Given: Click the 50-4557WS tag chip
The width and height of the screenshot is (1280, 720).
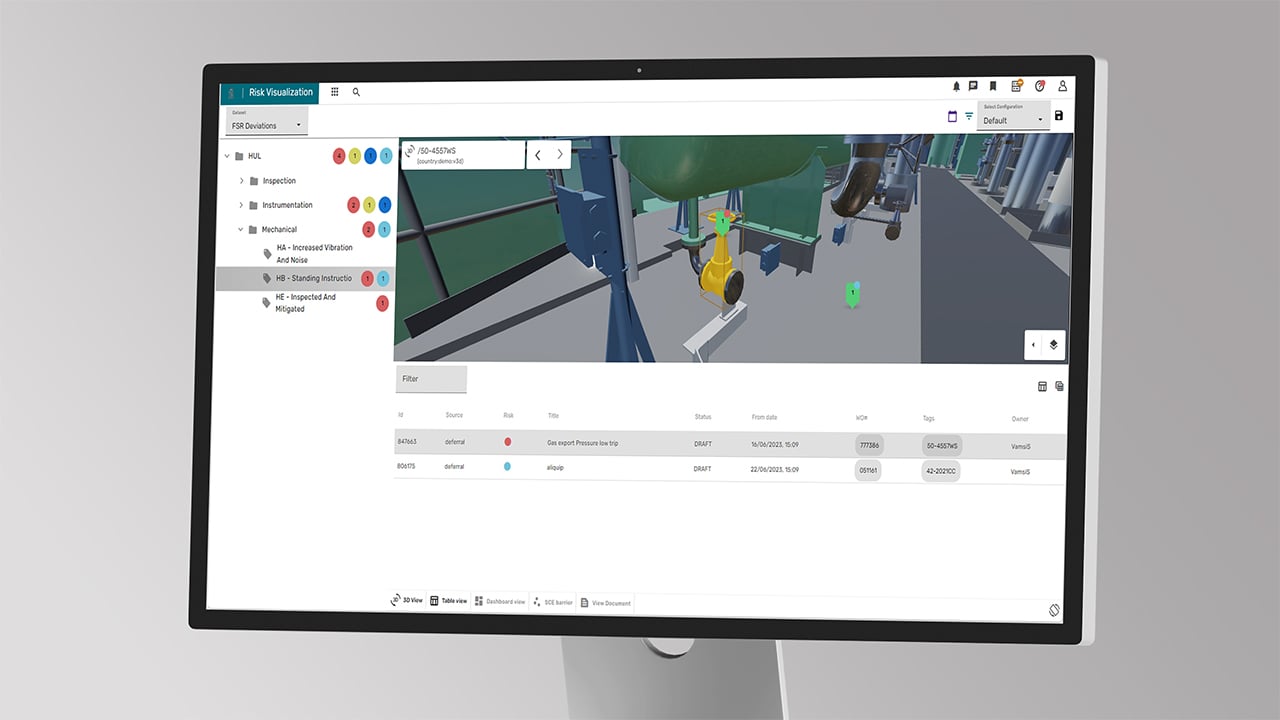Looking at the screenshot, I should tap(941, 445).
